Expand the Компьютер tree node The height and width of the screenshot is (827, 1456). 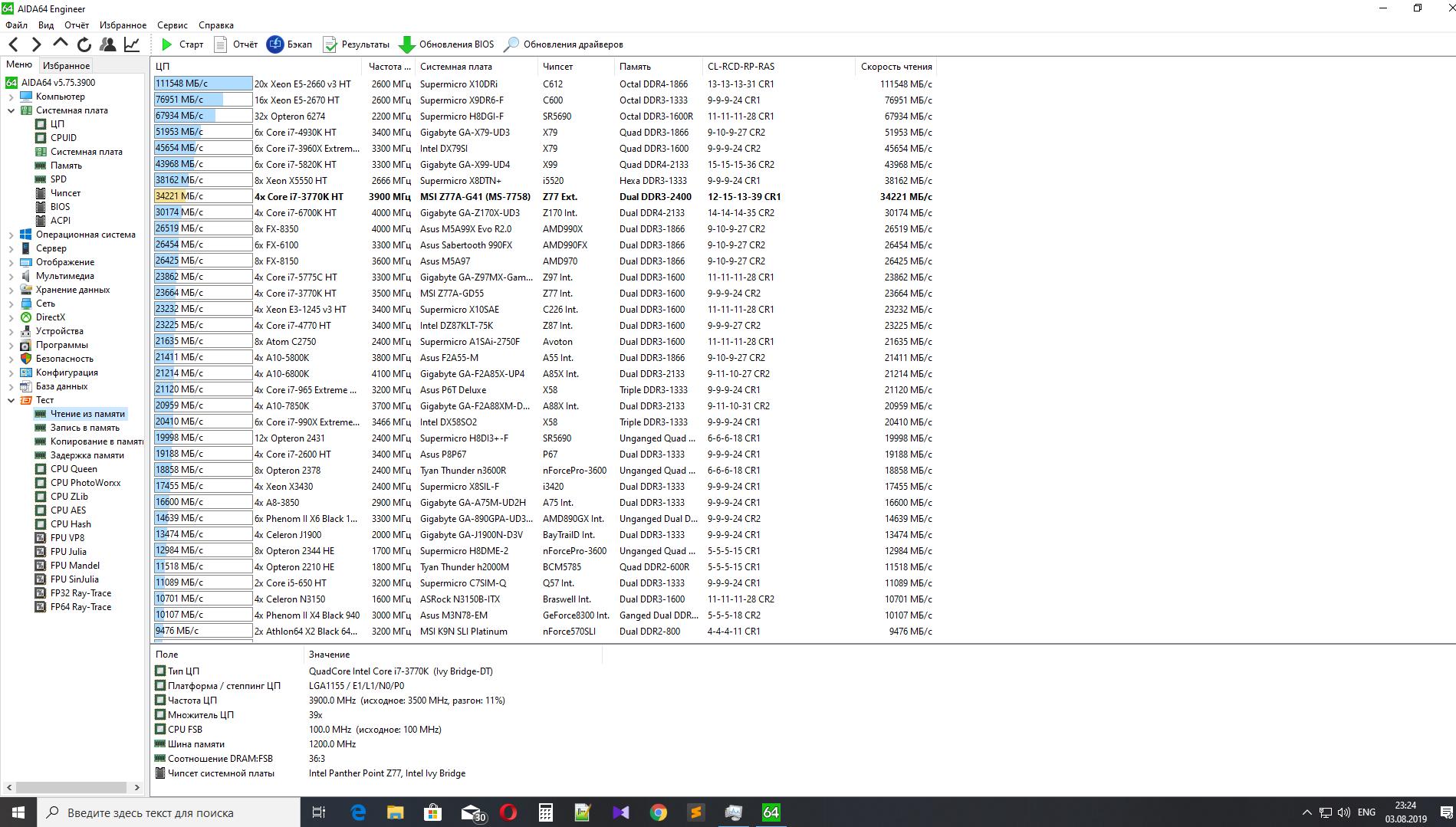pyautogui.click(x=11, y=97)
